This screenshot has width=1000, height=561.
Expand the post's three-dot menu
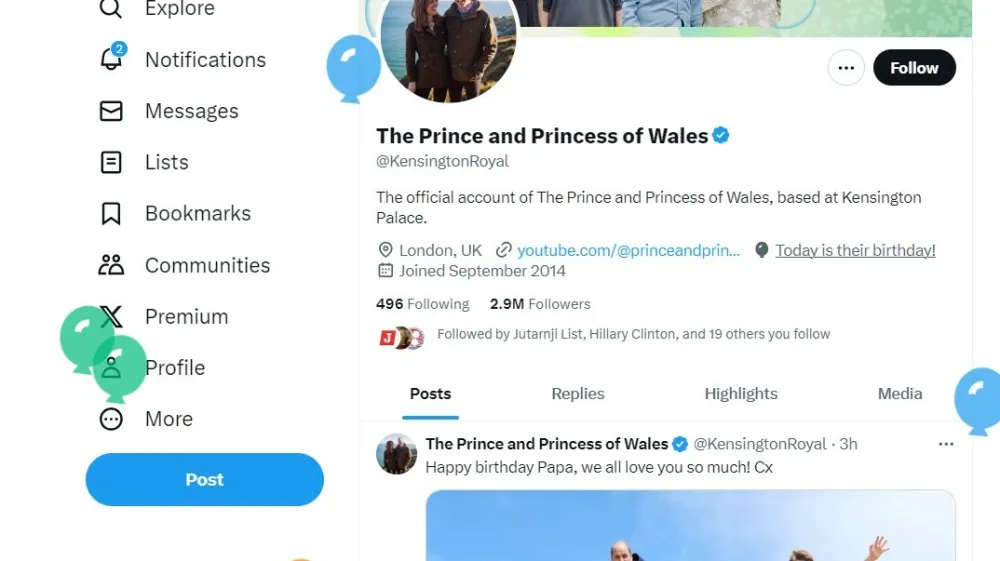946,444
